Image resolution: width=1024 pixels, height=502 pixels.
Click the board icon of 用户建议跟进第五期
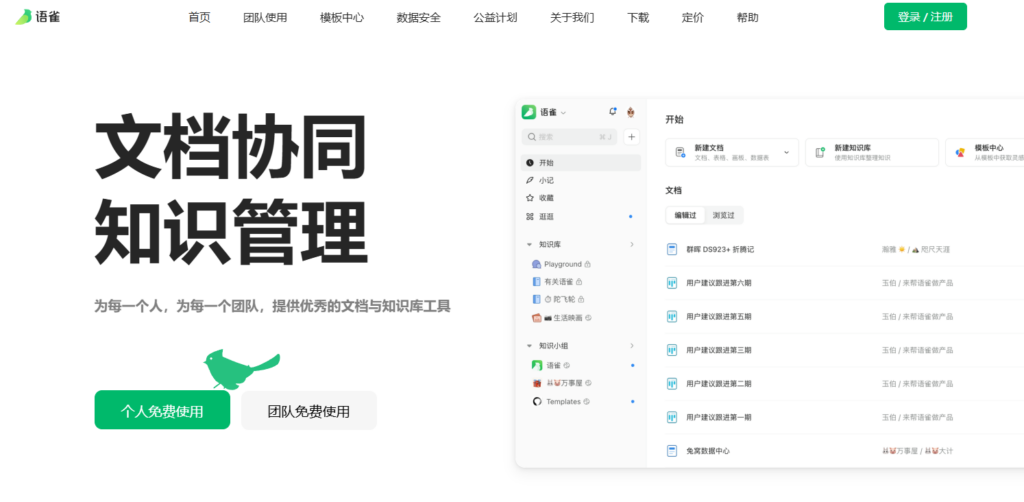pyautogui.click(x=671, y=317)
